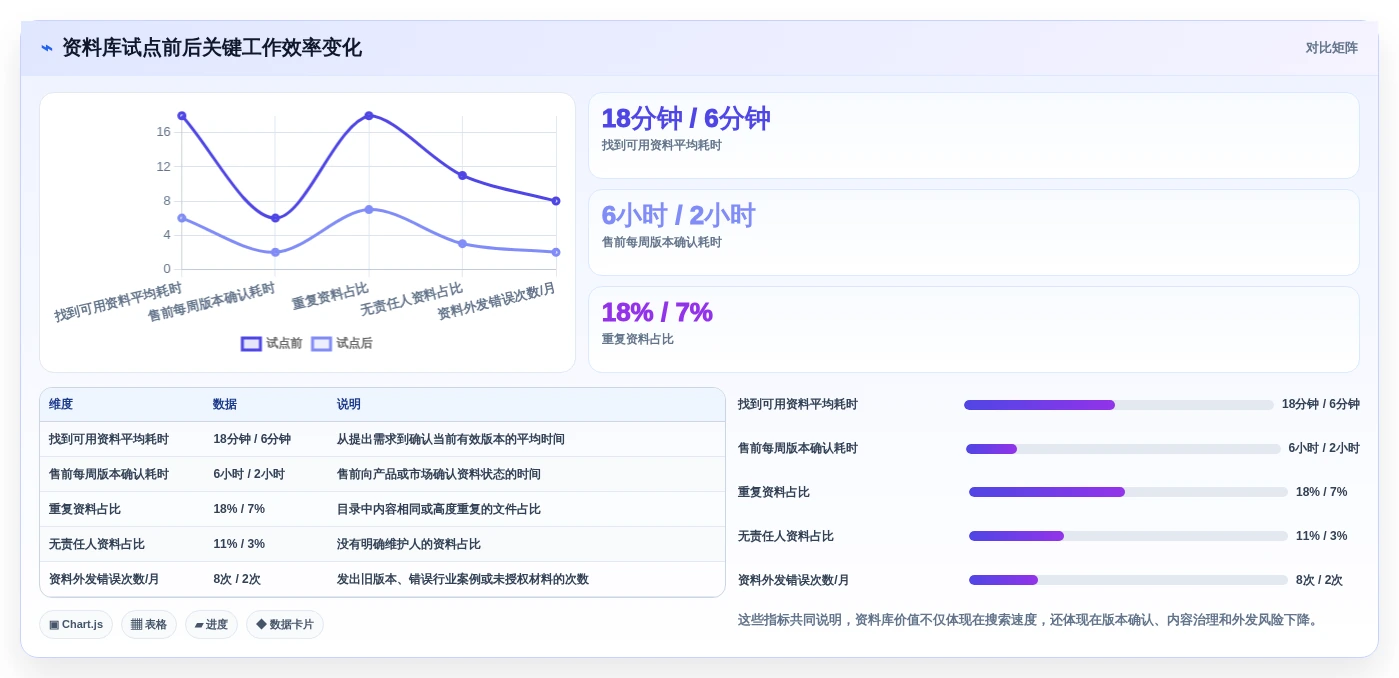The image size is (1399, 678).
Task: Click description 售前向产品或市场确认资料状态的时间
Action: tap(439, 474)
